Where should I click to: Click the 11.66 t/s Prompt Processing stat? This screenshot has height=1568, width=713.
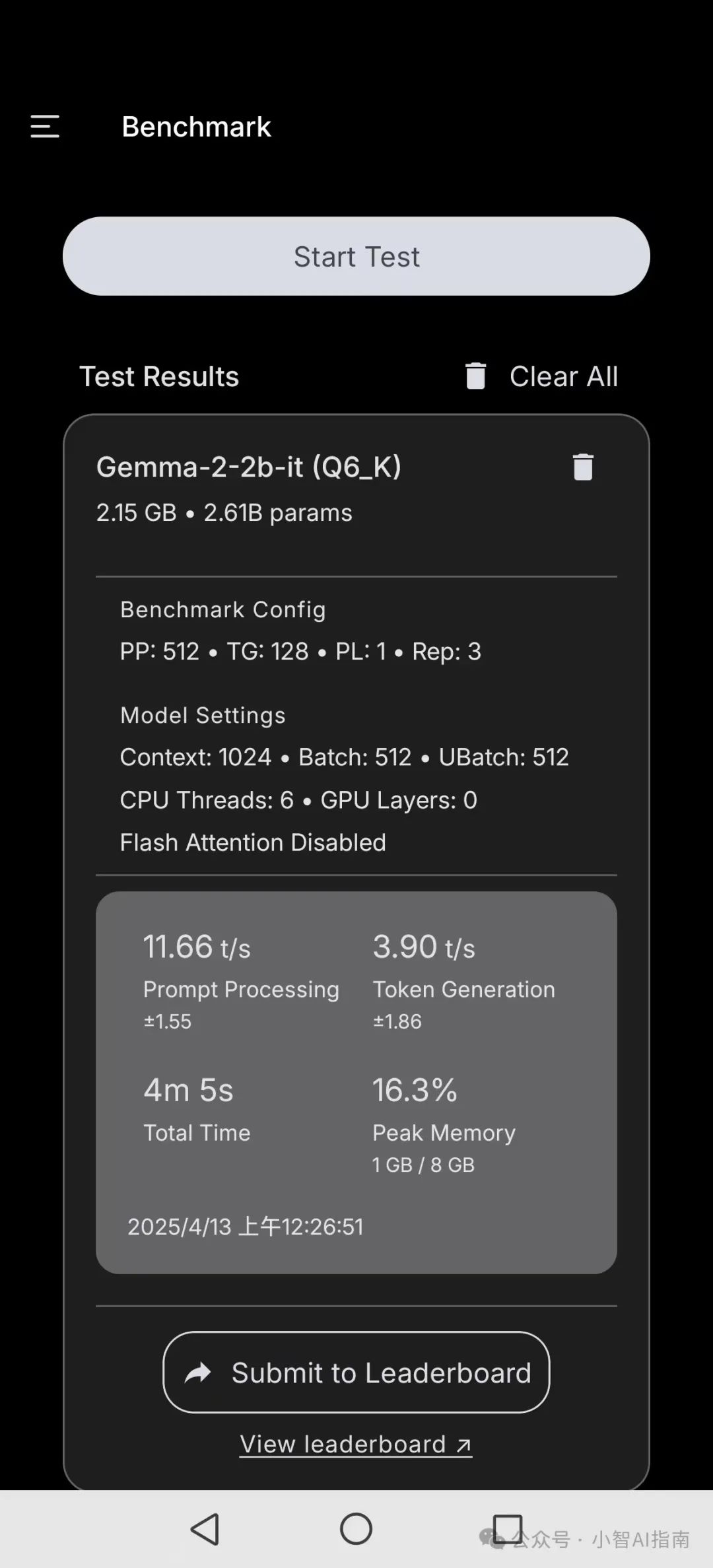point(197,947)
